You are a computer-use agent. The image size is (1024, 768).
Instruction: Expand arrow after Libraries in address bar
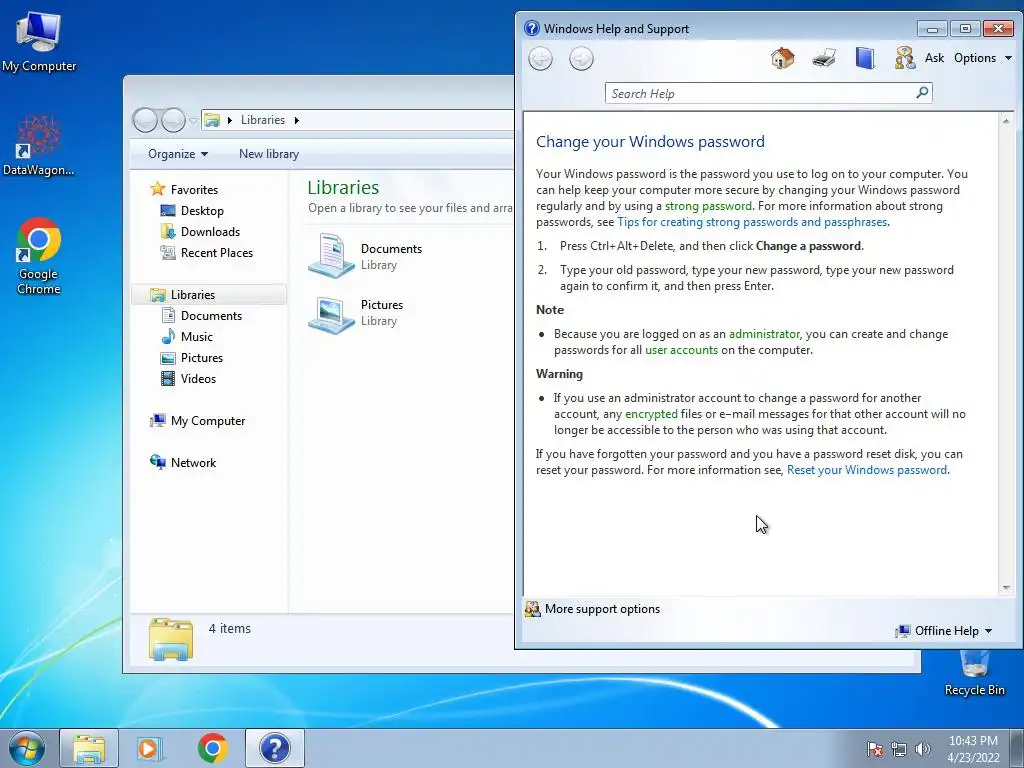coord(296,120)
